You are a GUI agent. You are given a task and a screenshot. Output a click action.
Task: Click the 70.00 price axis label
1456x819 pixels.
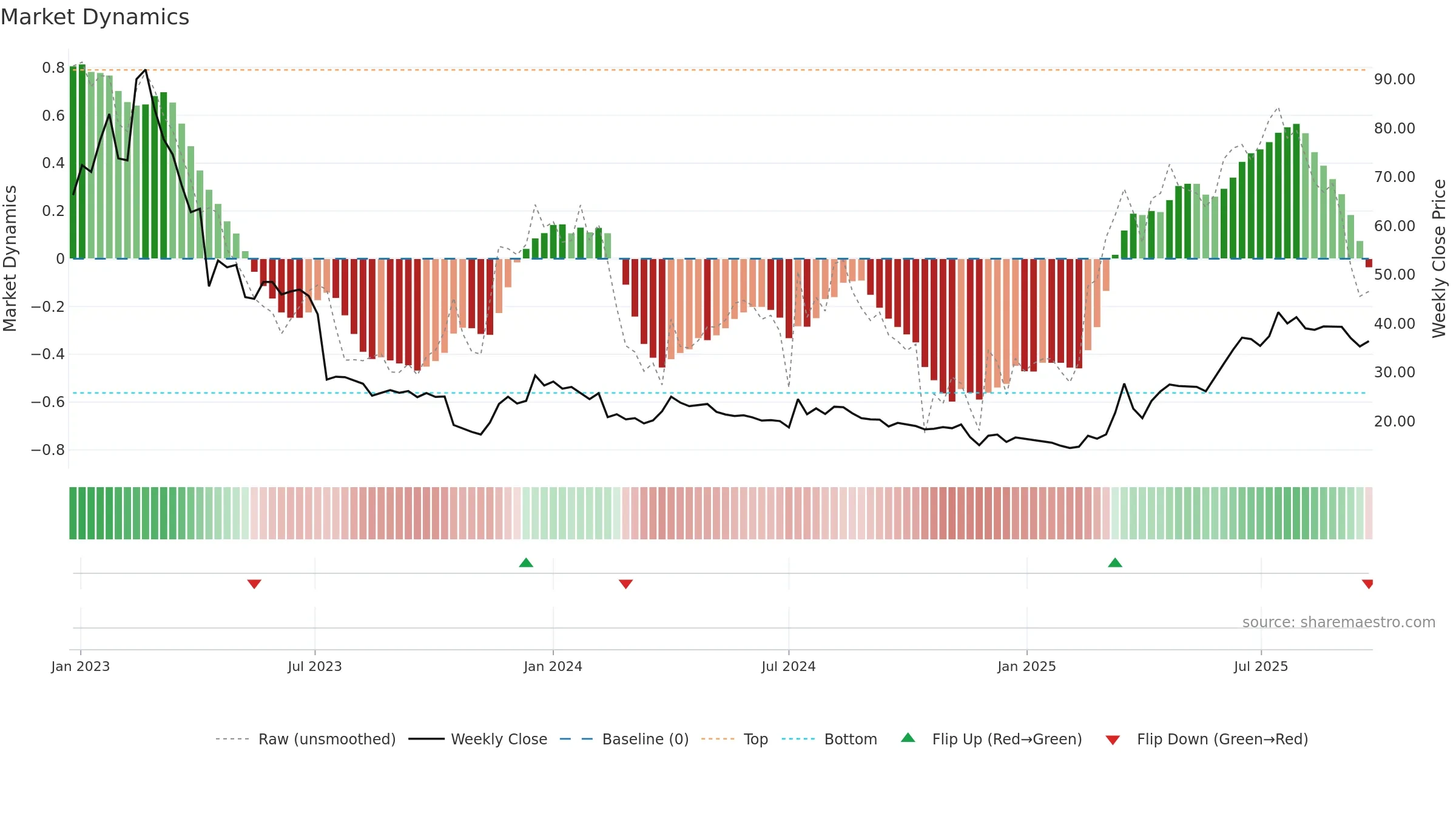tap(1395, 177)
